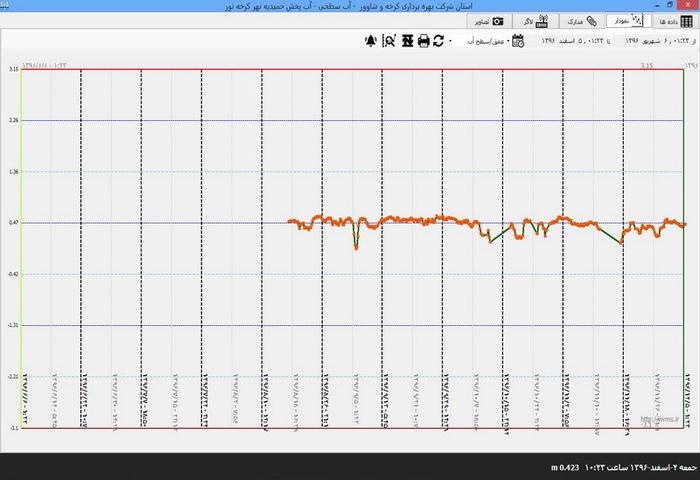Viewport: 700px width, 480px height.
Task: Click the chart scale fit icon
Action: [406, 41]
